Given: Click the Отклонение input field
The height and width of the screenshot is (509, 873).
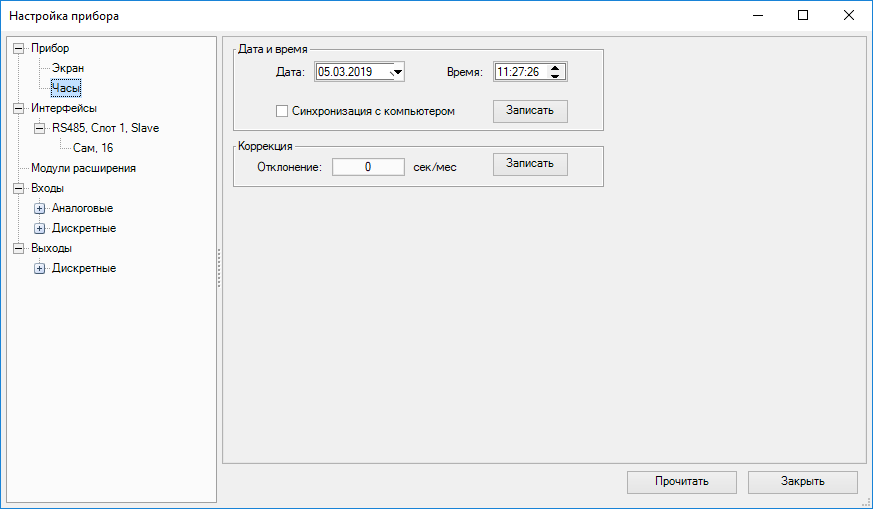Looking at the screenshot, I should click(x=368, y=167).
